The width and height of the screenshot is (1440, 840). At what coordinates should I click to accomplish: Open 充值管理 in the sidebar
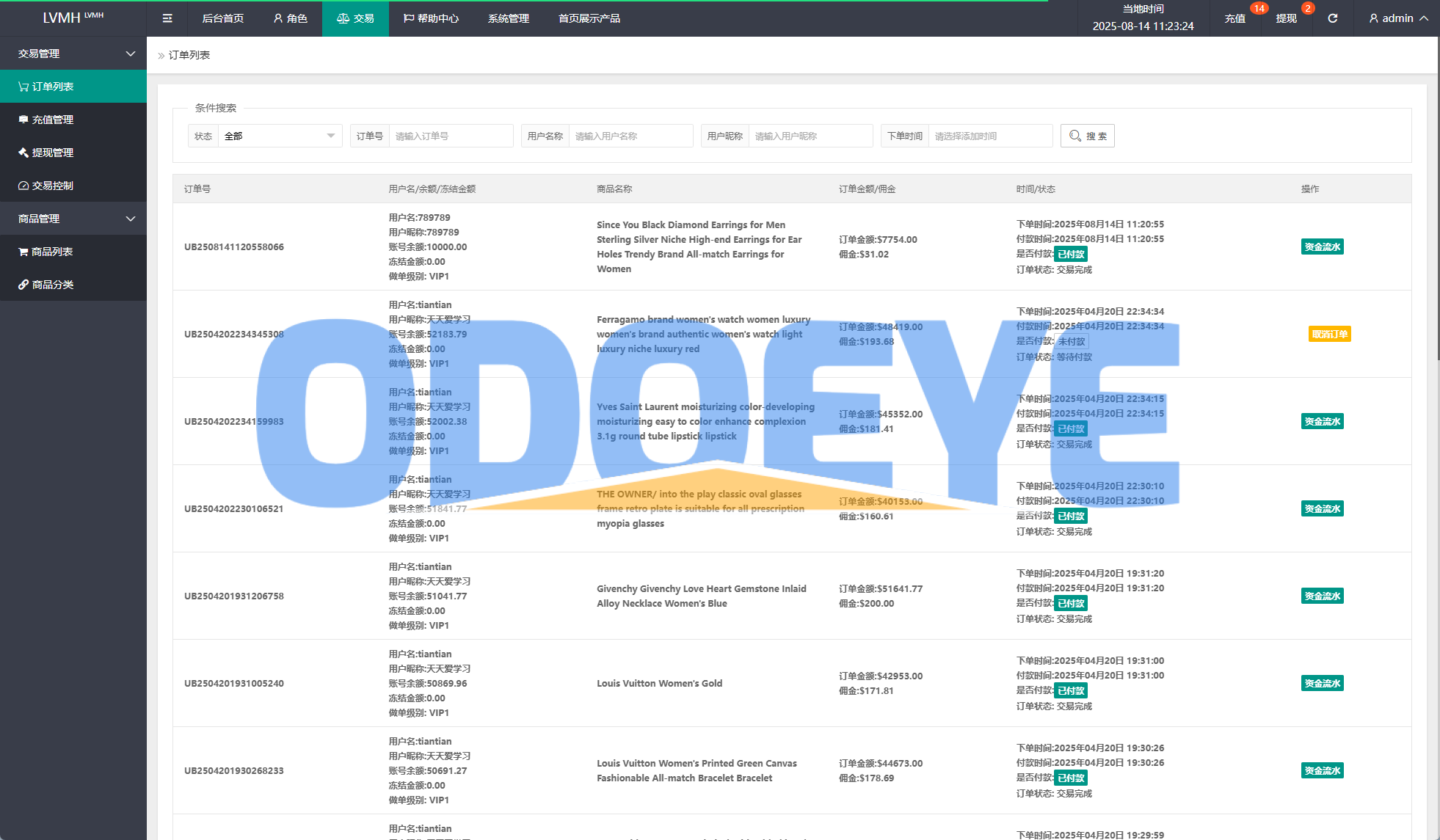[x=53, y=120]
